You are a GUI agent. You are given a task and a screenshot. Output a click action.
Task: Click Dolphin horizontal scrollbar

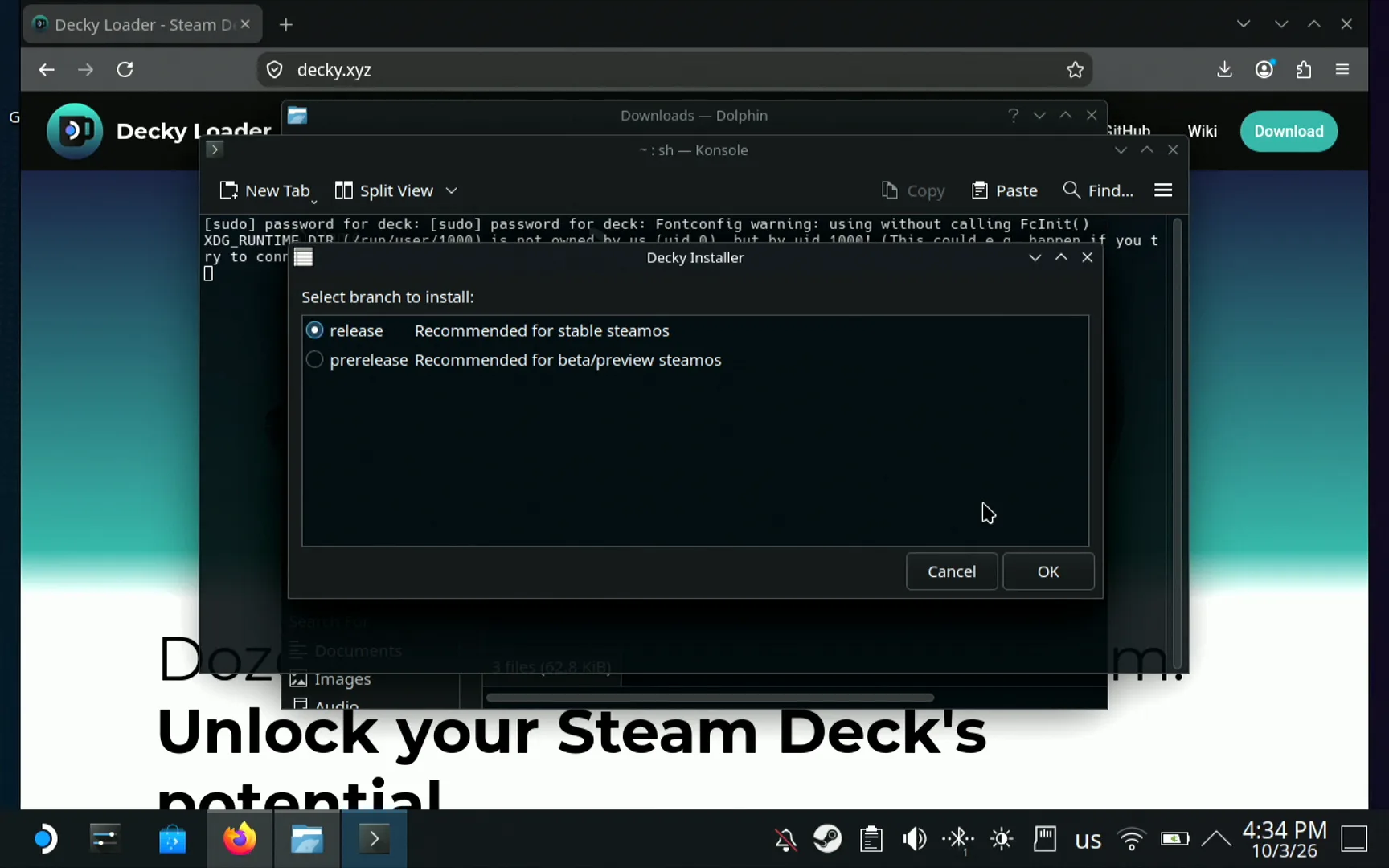tap(709, 698)
